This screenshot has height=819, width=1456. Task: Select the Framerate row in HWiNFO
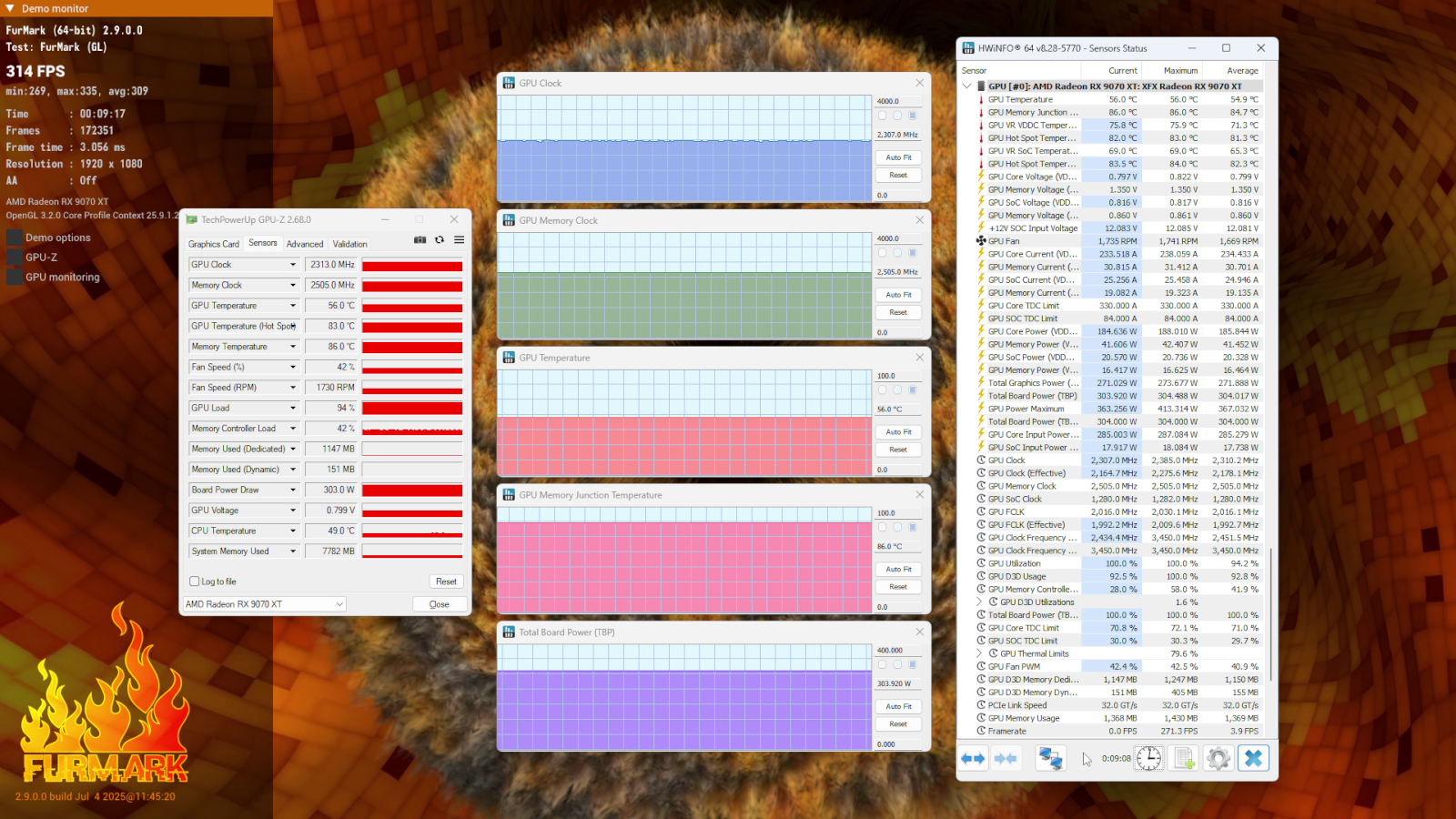tap(1117, 731)
